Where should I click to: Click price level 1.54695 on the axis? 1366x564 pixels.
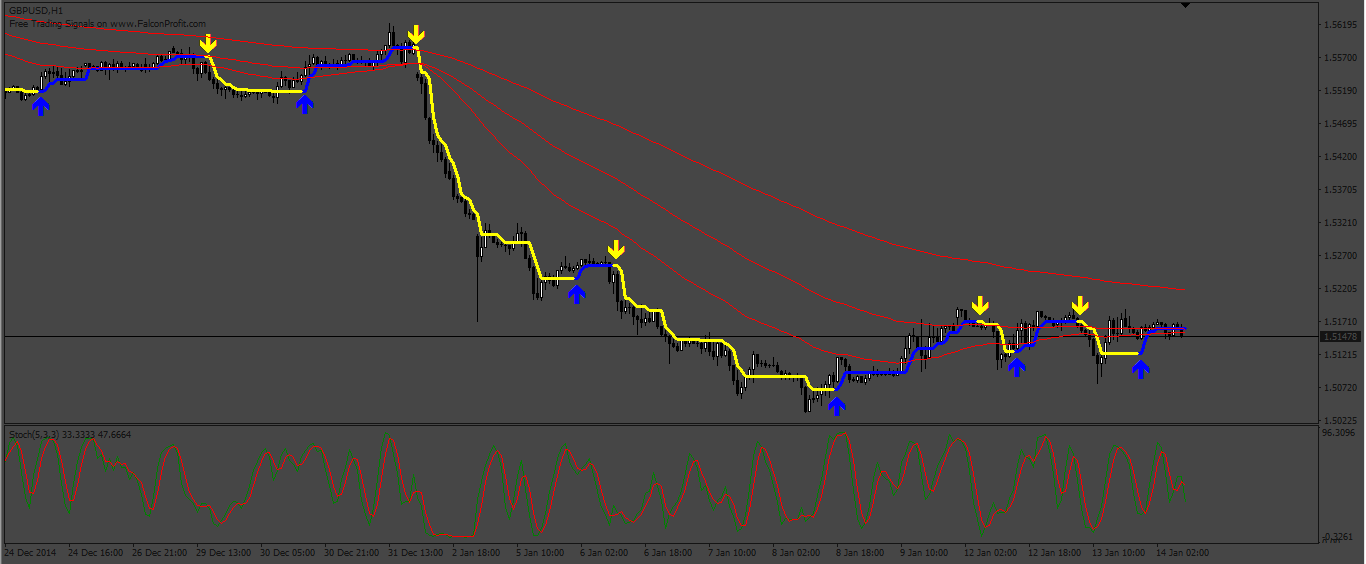coord(1338,124)
